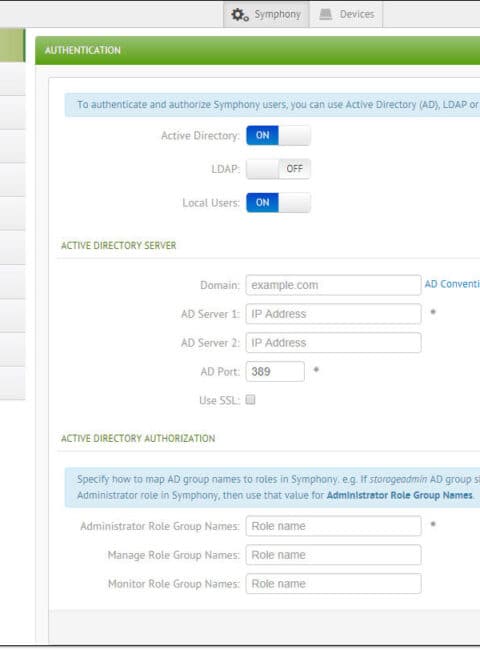The height and width of the screenshot is (650, 480).
Task: Click the bold Administrator Role Group Names text
Action: pos(400,495)
